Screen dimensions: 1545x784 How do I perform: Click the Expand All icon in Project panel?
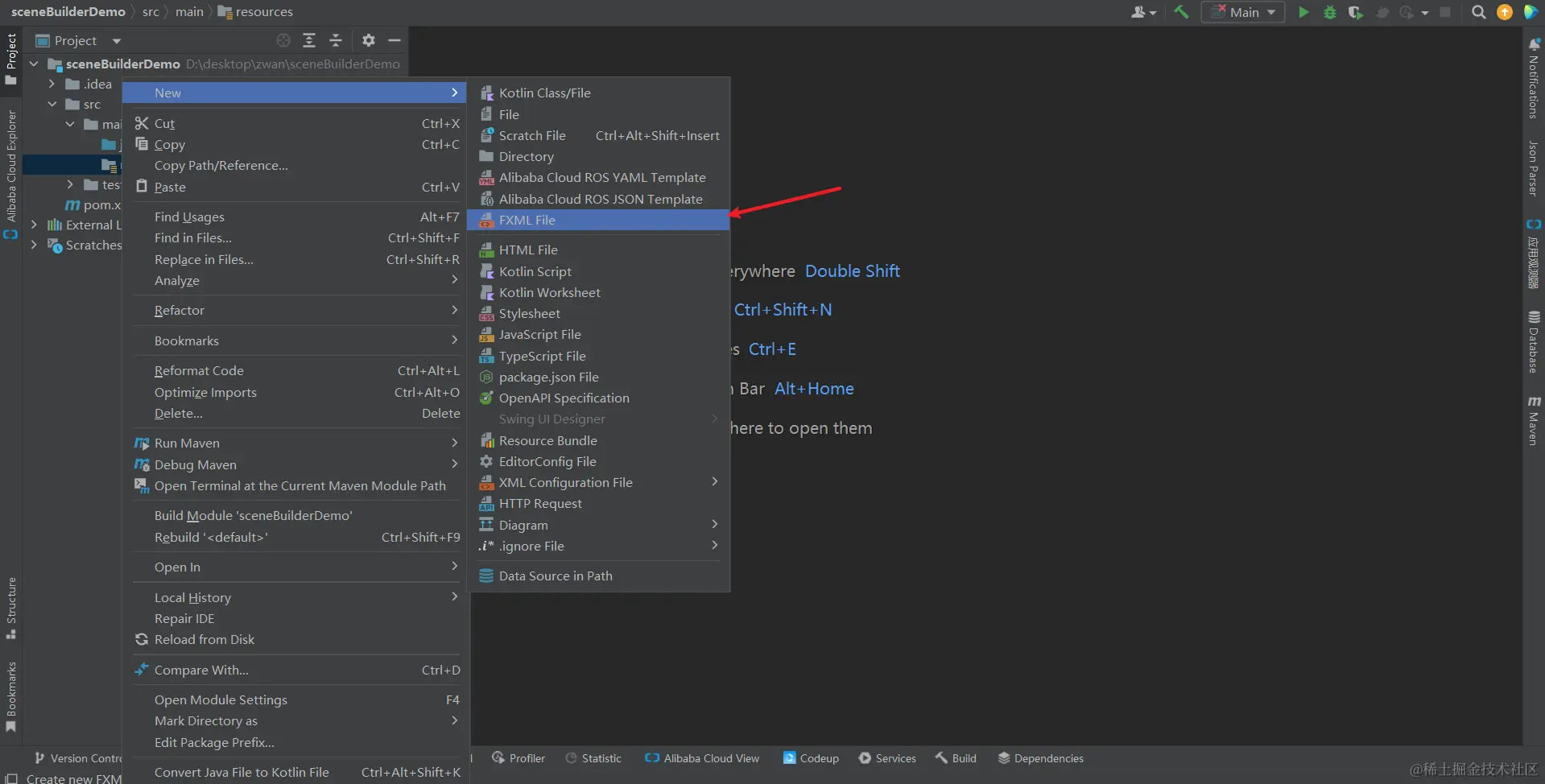tap(309, 40)
